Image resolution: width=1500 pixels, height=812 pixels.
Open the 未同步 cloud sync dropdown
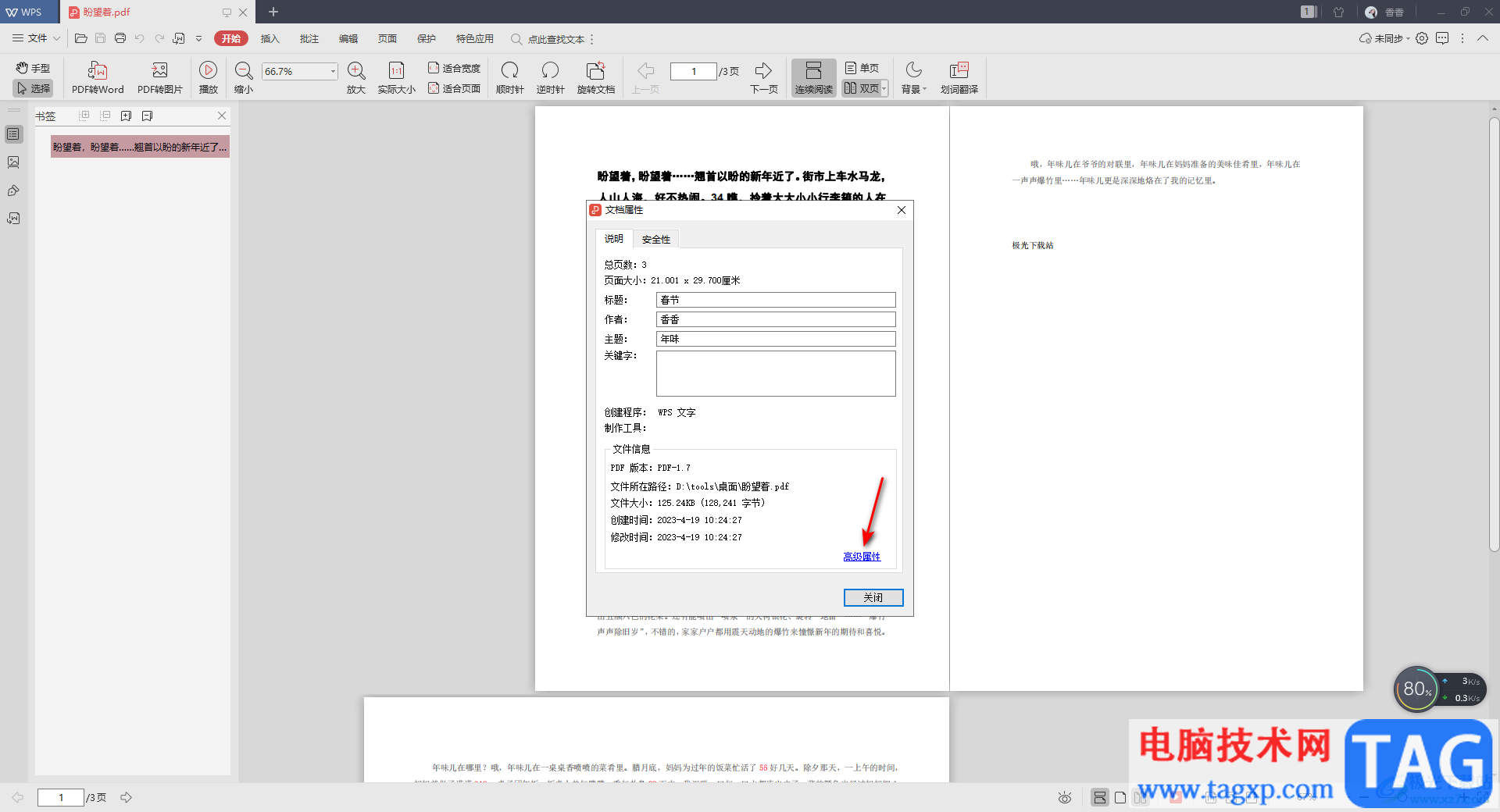(1384, 38)
